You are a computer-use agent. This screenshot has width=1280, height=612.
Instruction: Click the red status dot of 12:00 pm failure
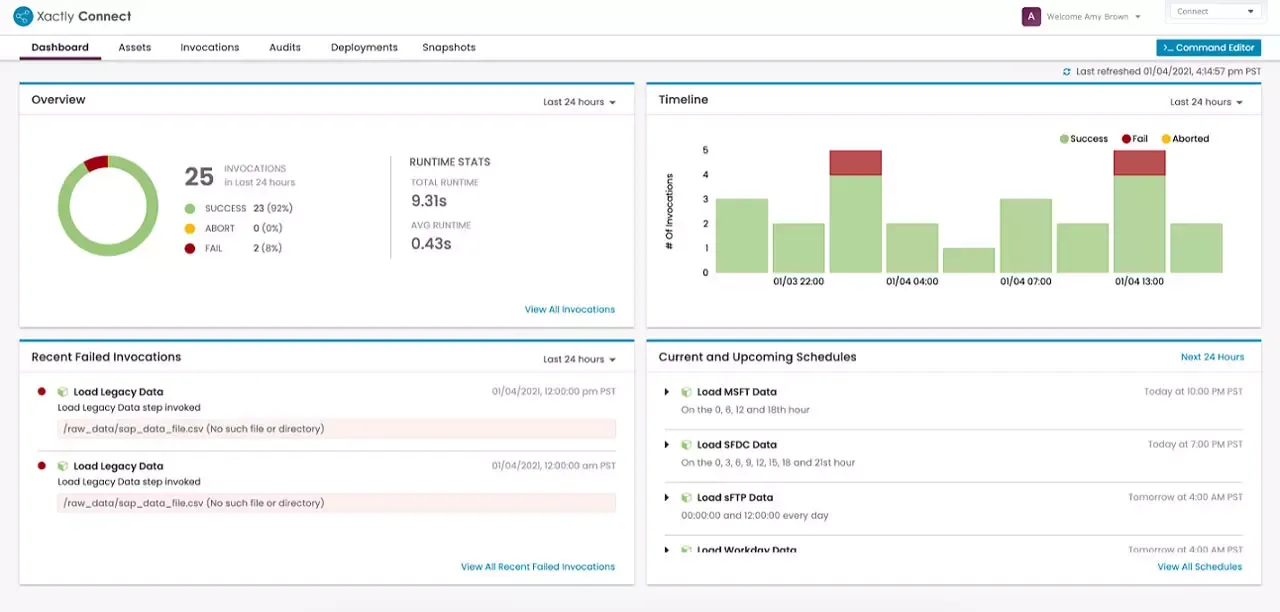42,392
